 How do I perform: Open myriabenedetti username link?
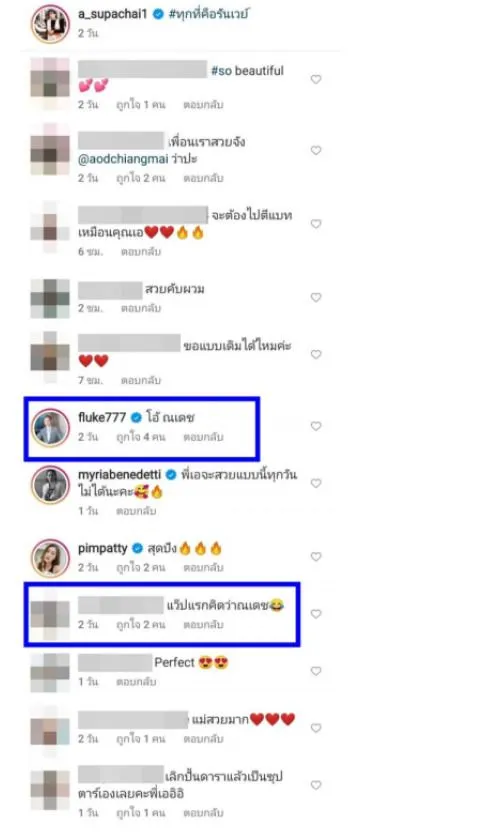(119, 474)
